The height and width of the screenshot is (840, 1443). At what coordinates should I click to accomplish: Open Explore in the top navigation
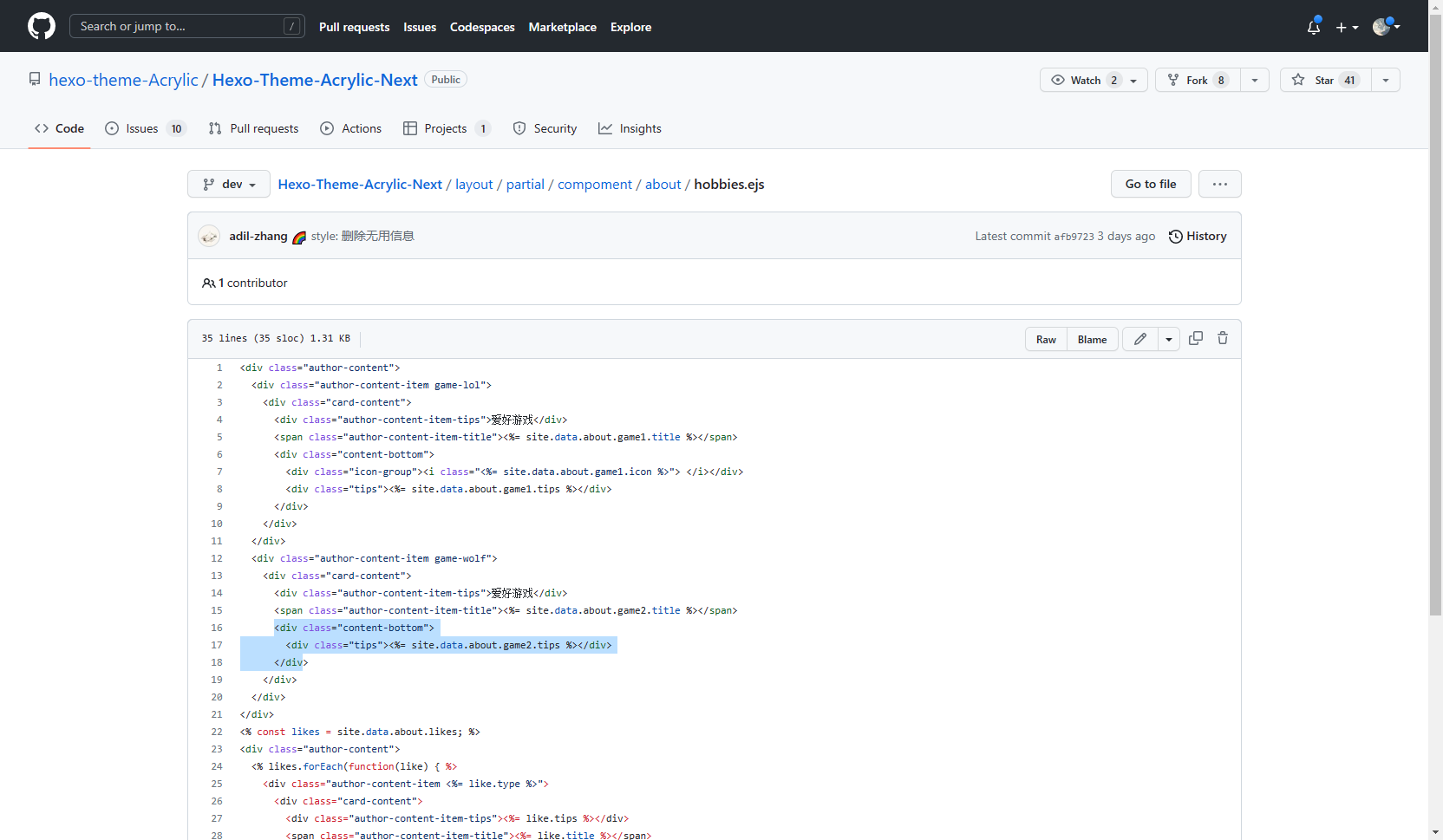630,27
